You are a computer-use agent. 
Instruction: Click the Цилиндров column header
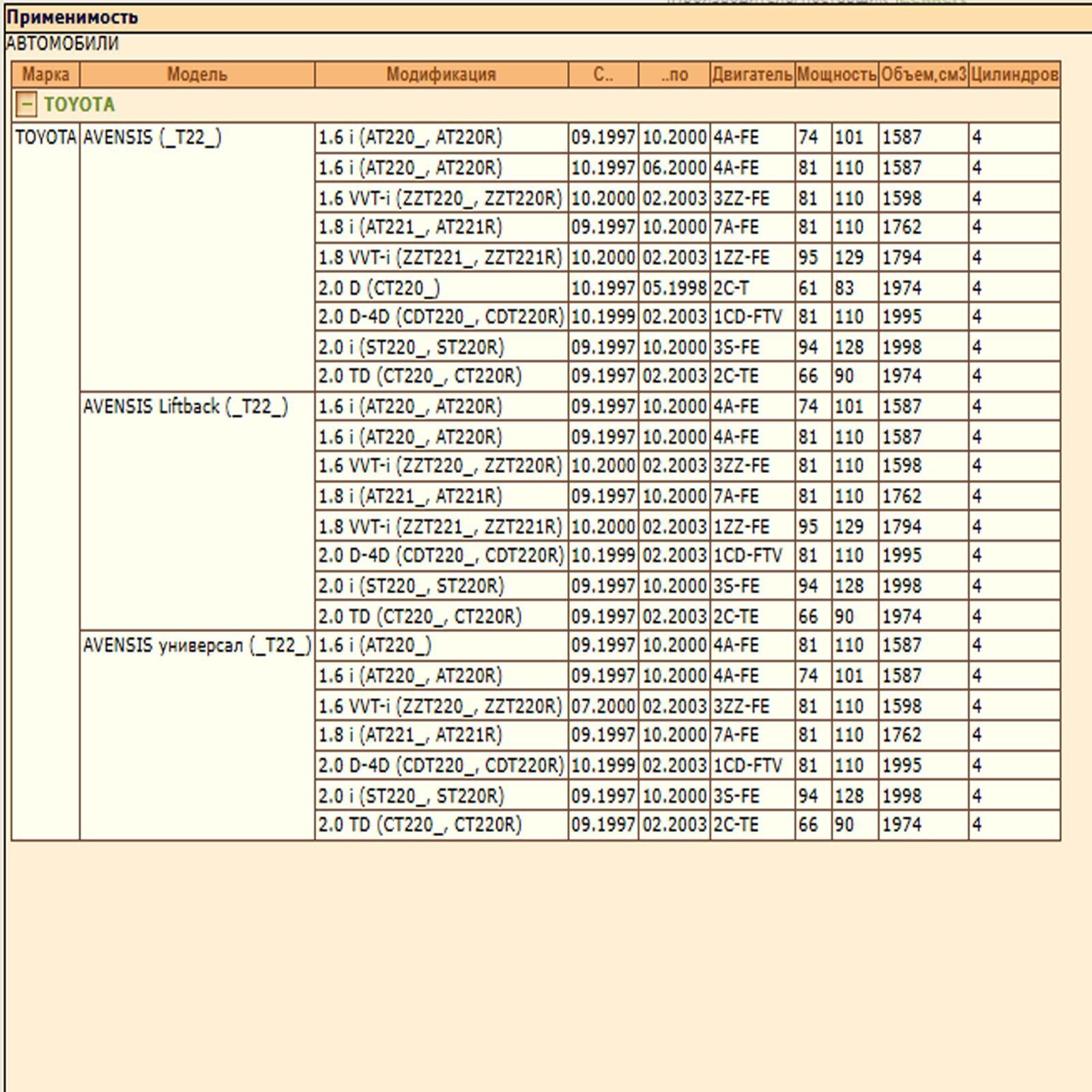1014,74
